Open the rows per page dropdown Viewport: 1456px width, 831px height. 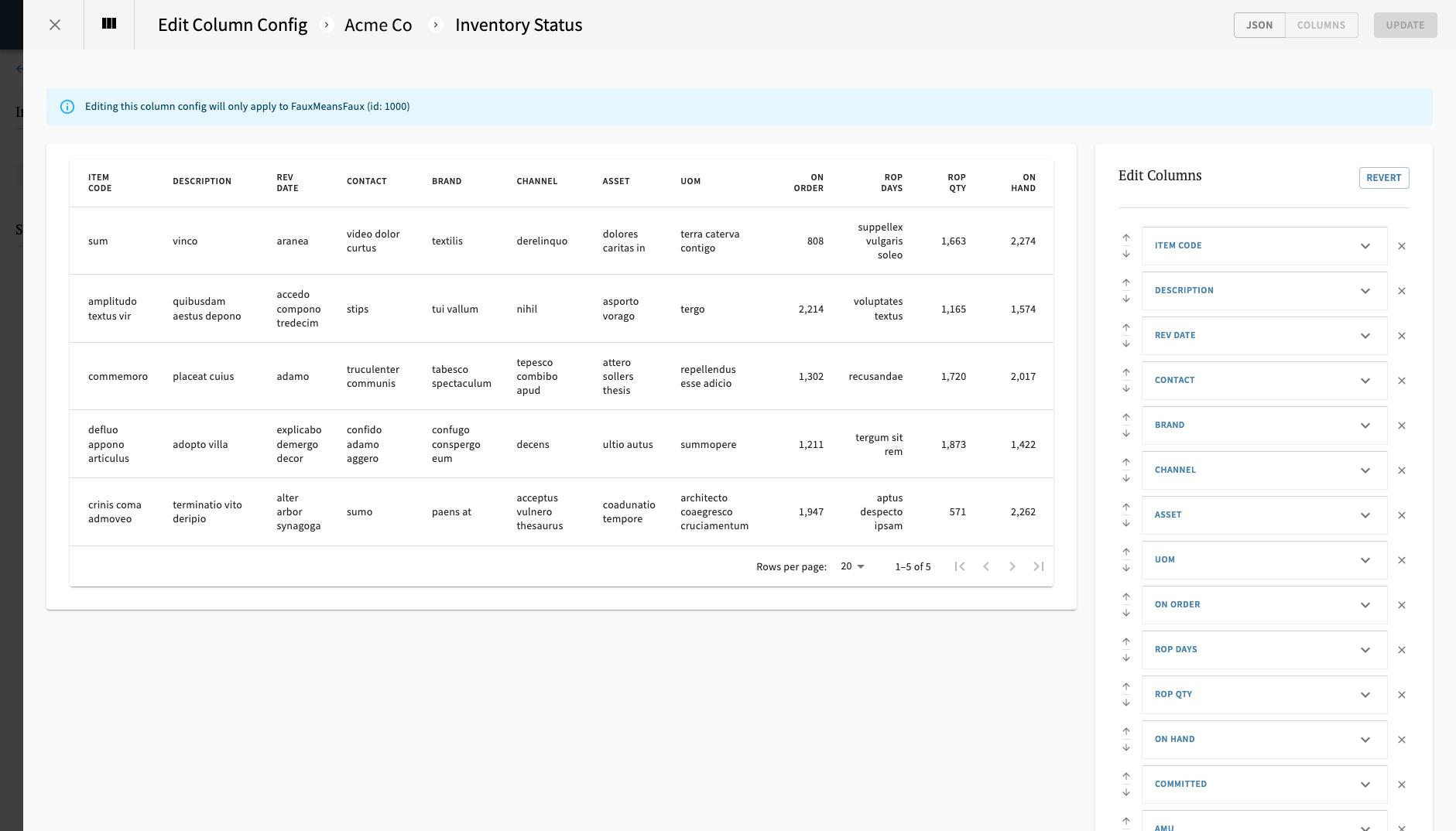(852, 566)
